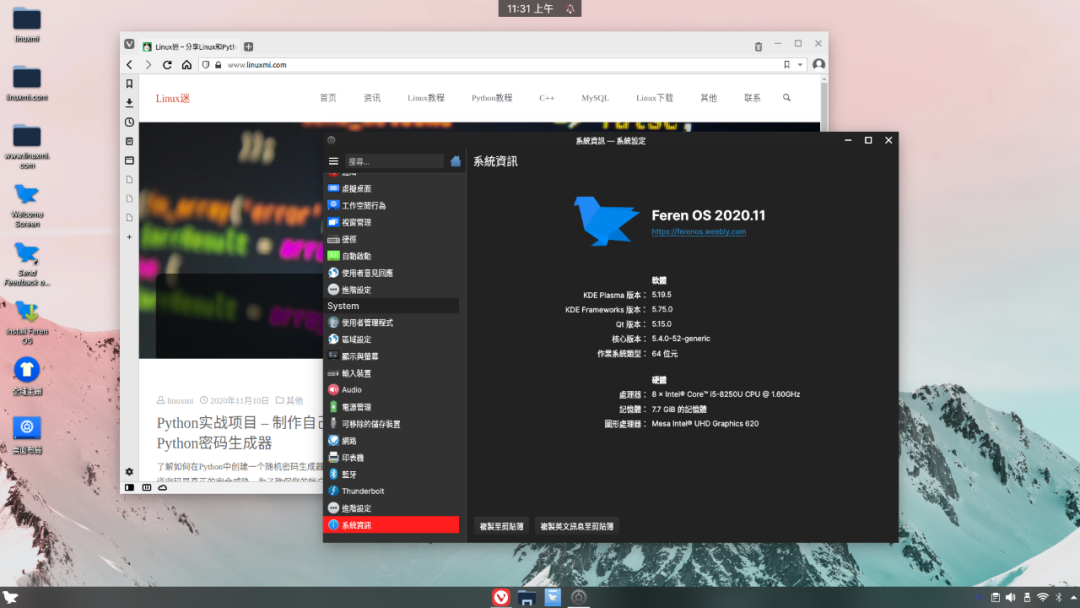Click 複製英文訊息至剪貼簿 button

click(x=577, y=526)
